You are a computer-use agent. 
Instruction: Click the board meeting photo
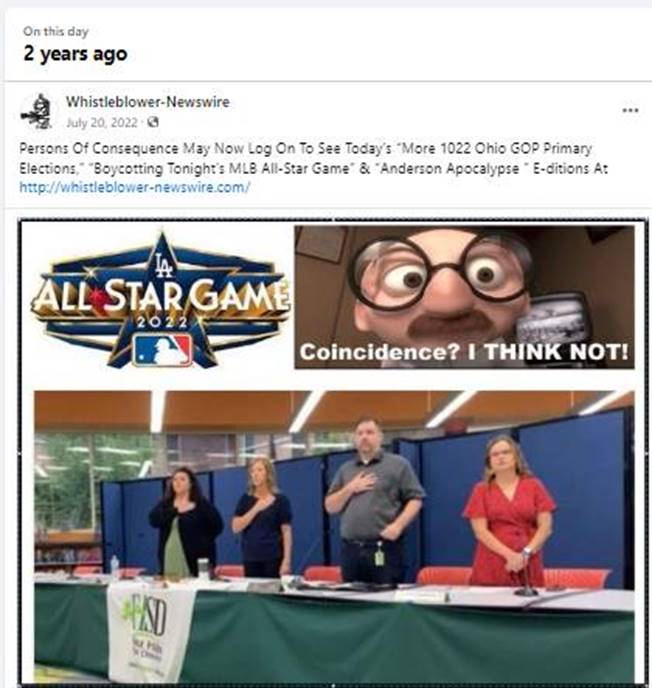[334, 537]
